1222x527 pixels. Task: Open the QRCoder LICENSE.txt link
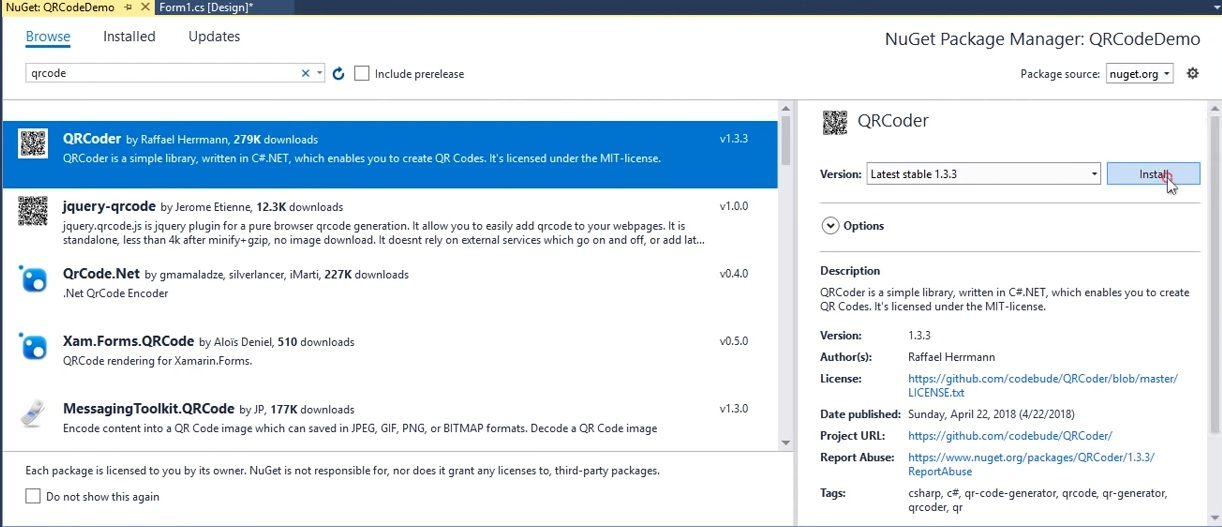click(x=1043, y=386)
